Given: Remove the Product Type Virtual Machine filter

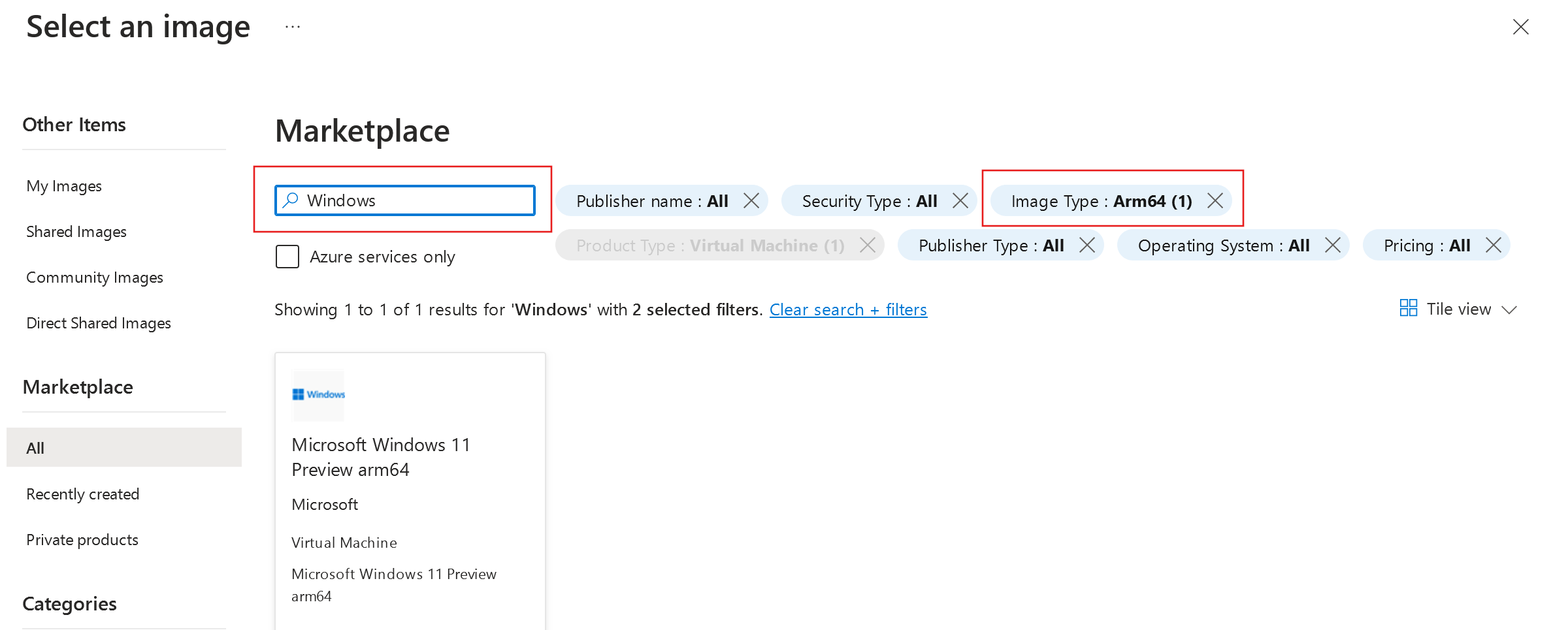Looking at the screenshot, I should [868, 245].
